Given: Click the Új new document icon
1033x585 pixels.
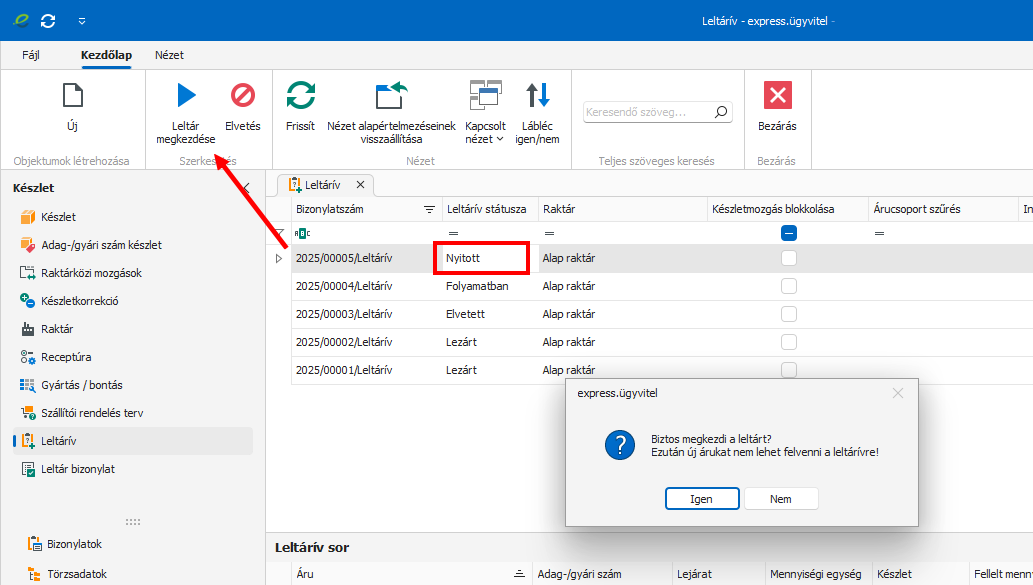Looking at the screenshot, I should pos(72,96).
